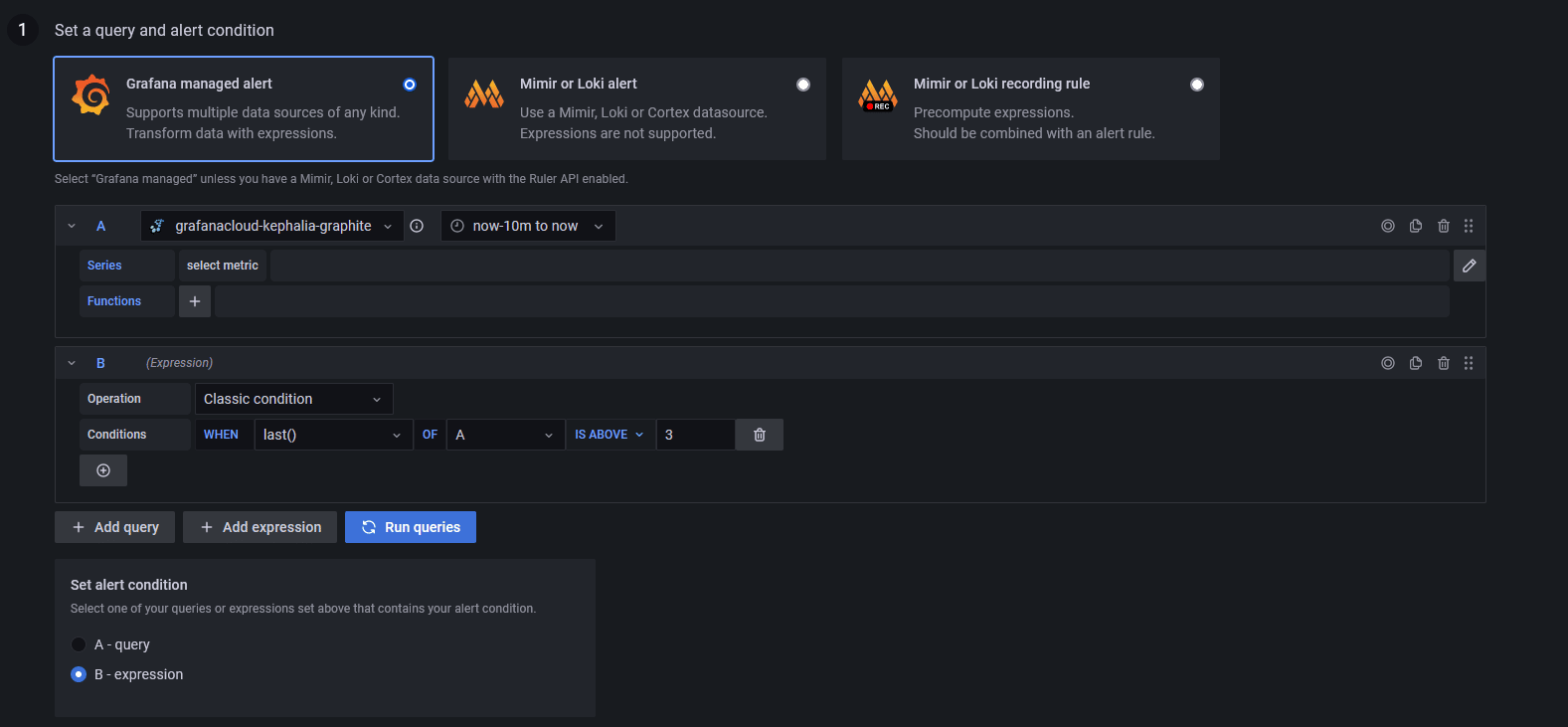Add a new condition with plus circle icon

[x=103, y=470]
